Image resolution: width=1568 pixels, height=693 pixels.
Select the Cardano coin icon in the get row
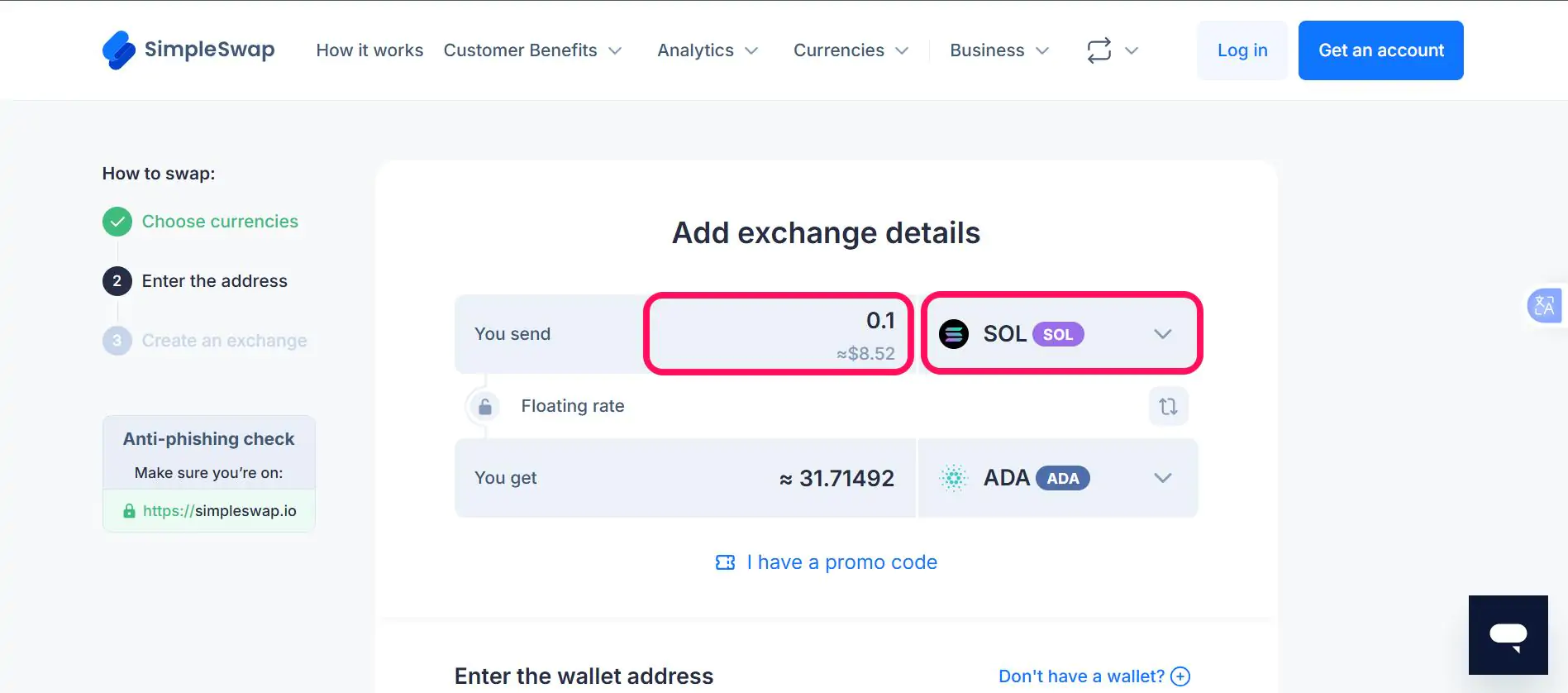[x=954, y=478]
